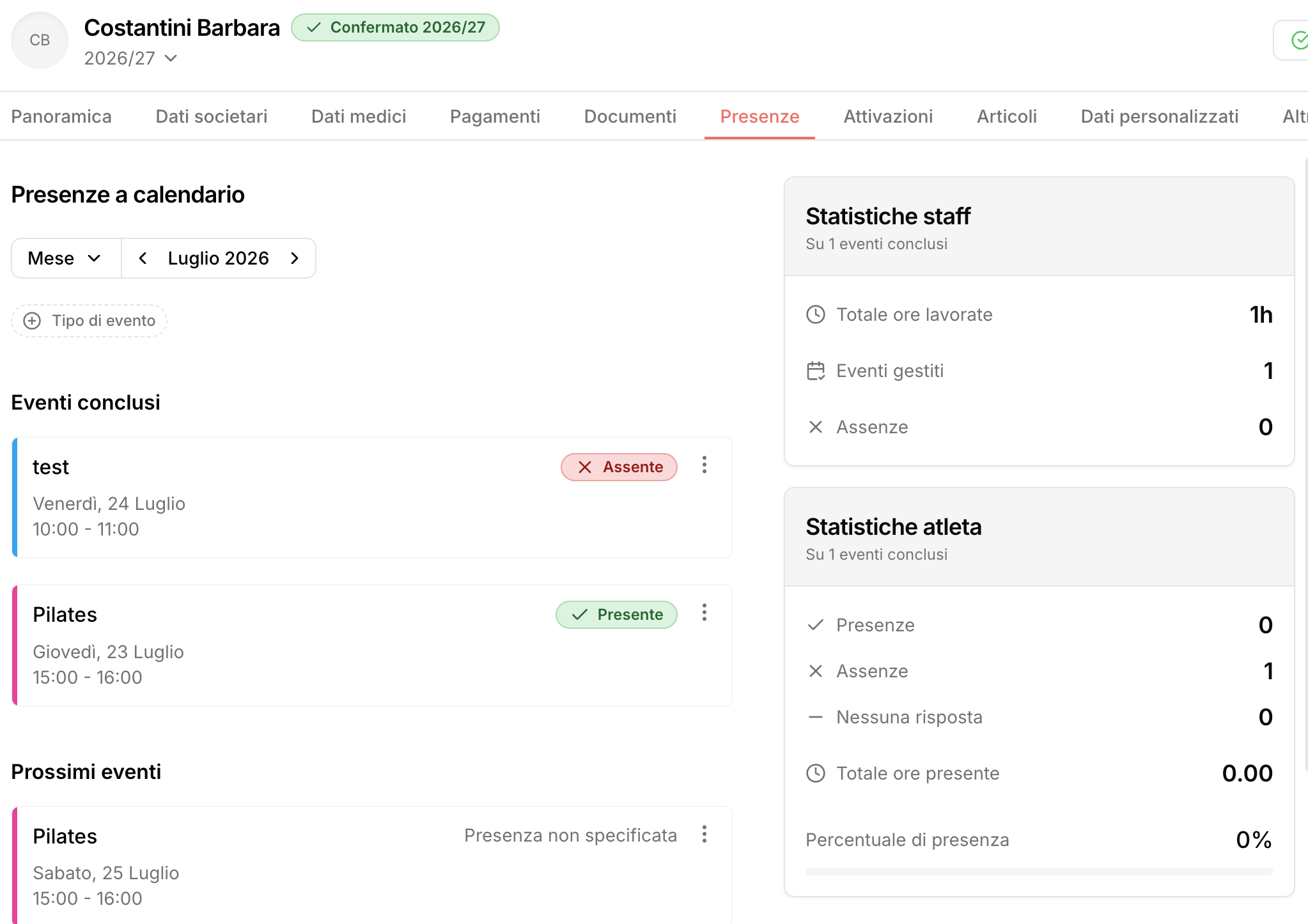Toggle the Assente status badge on test
Viewport: 1308px width, 924px height.
click(619, 467)
